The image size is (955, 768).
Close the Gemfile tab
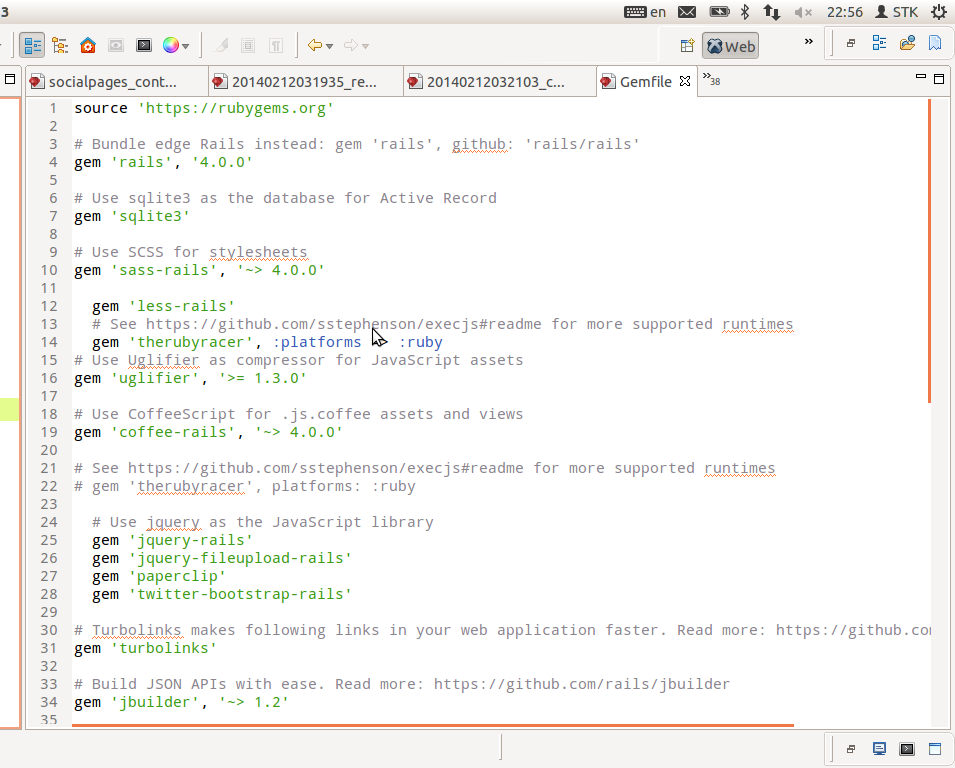(x=685, y=81)
